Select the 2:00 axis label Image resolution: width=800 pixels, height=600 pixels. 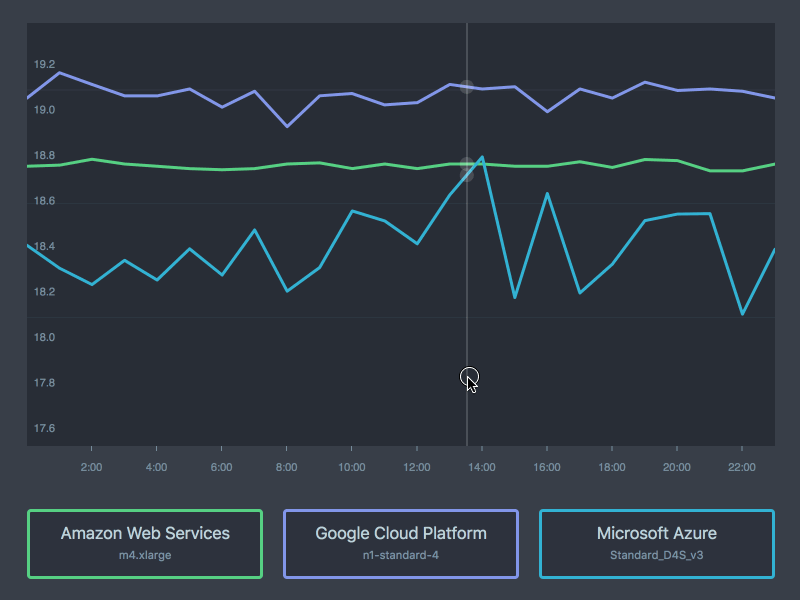tap(91, 467)
